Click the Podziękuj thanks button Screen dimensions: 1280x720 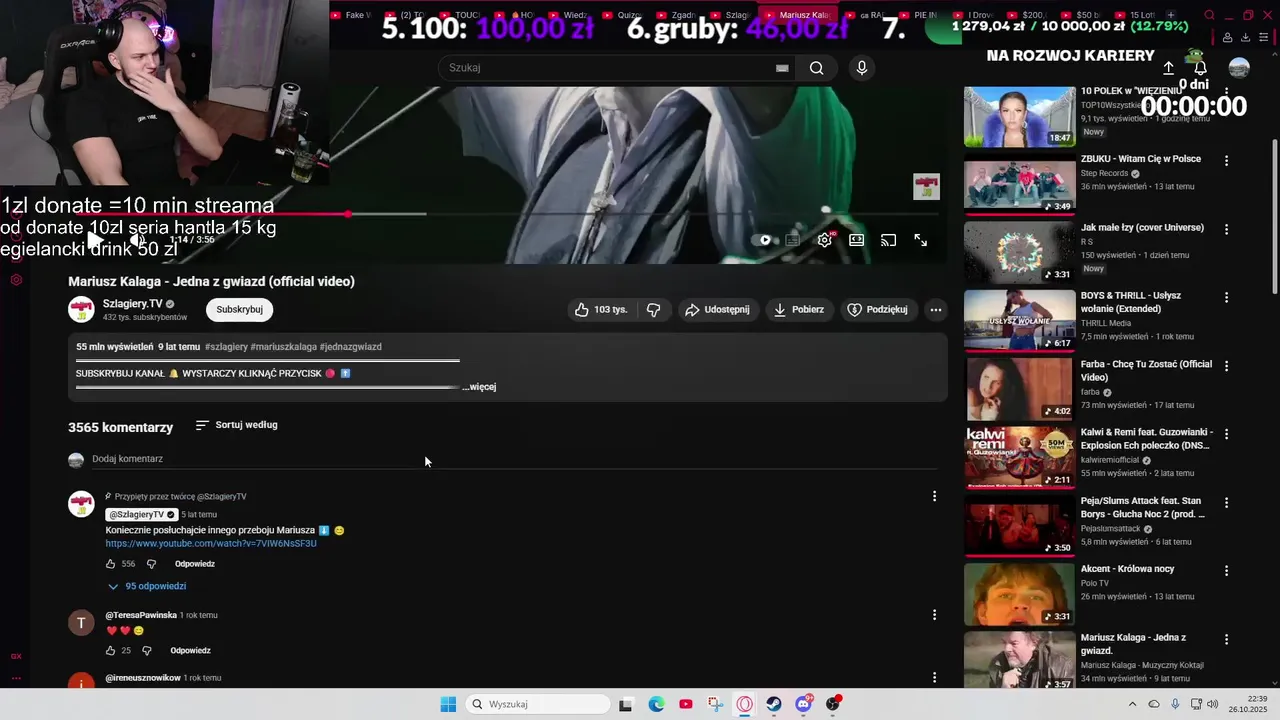point(877,310)
